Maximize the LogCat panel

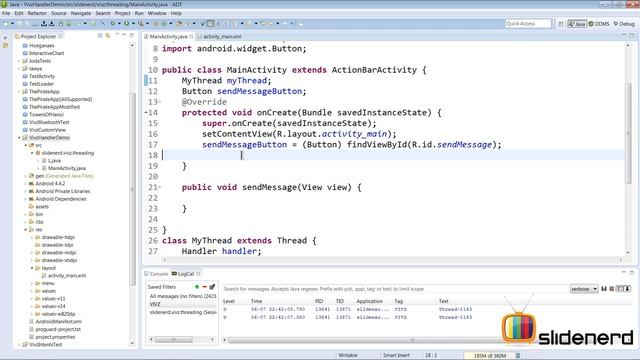click(631, 273)
